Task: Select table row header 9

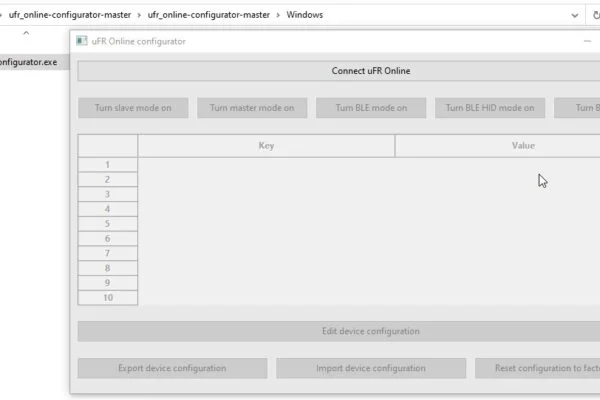Action: (108, 282)
